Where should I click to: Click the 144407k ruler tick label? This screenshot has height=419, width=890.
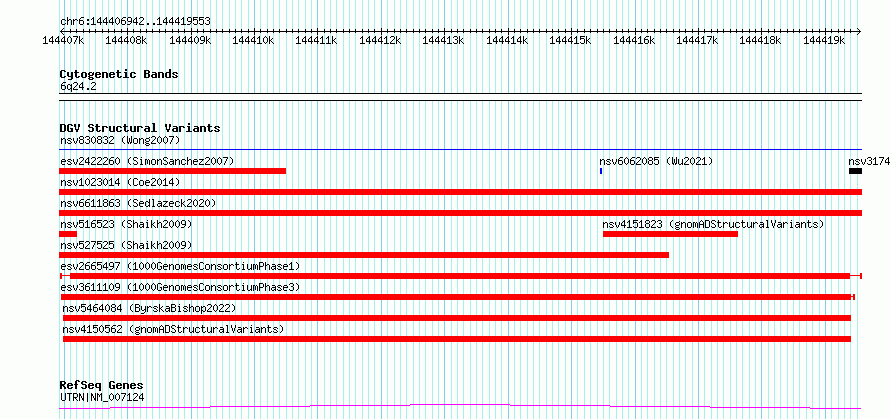pyautogui.click(x=64, y=40)
